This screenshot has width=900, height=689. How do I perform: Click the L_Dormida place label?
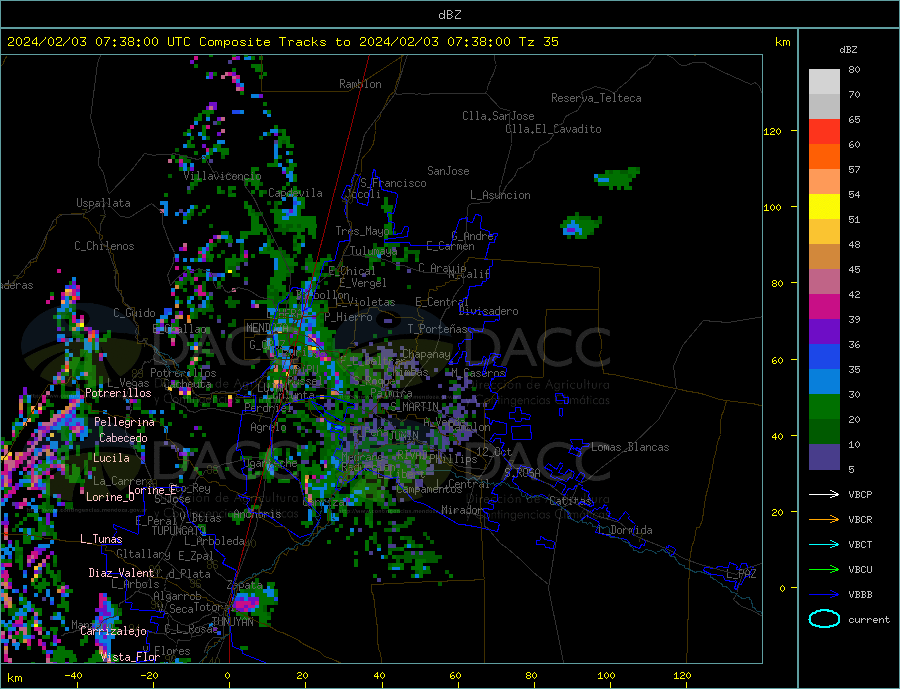pos(626,530)
